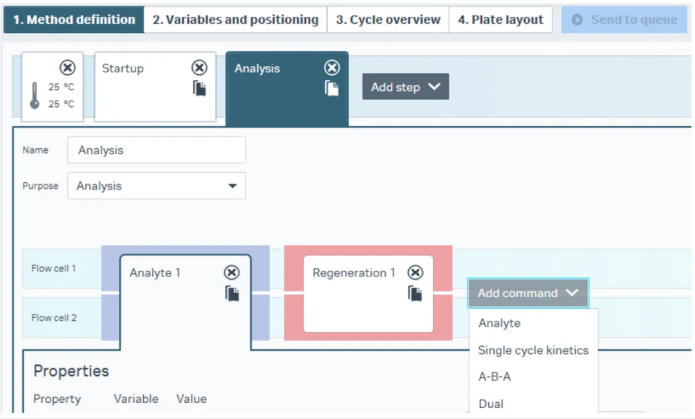The image size is (695, 419).
Task: Duplicate the Analysis step with copy icon
Action: 332,88
